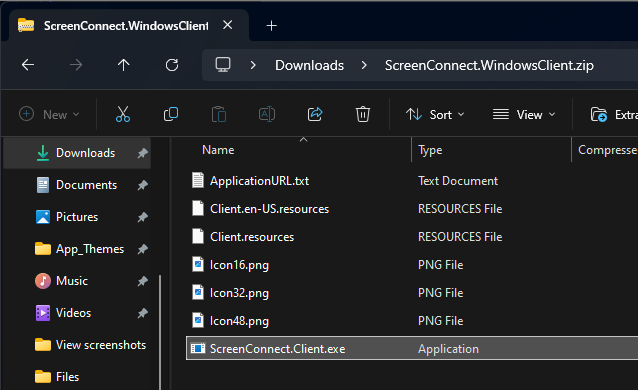The height and width of the screenshot is (390, 638).
Task: Click the Share icon in toolbar
Action: (x=315, y=114)
